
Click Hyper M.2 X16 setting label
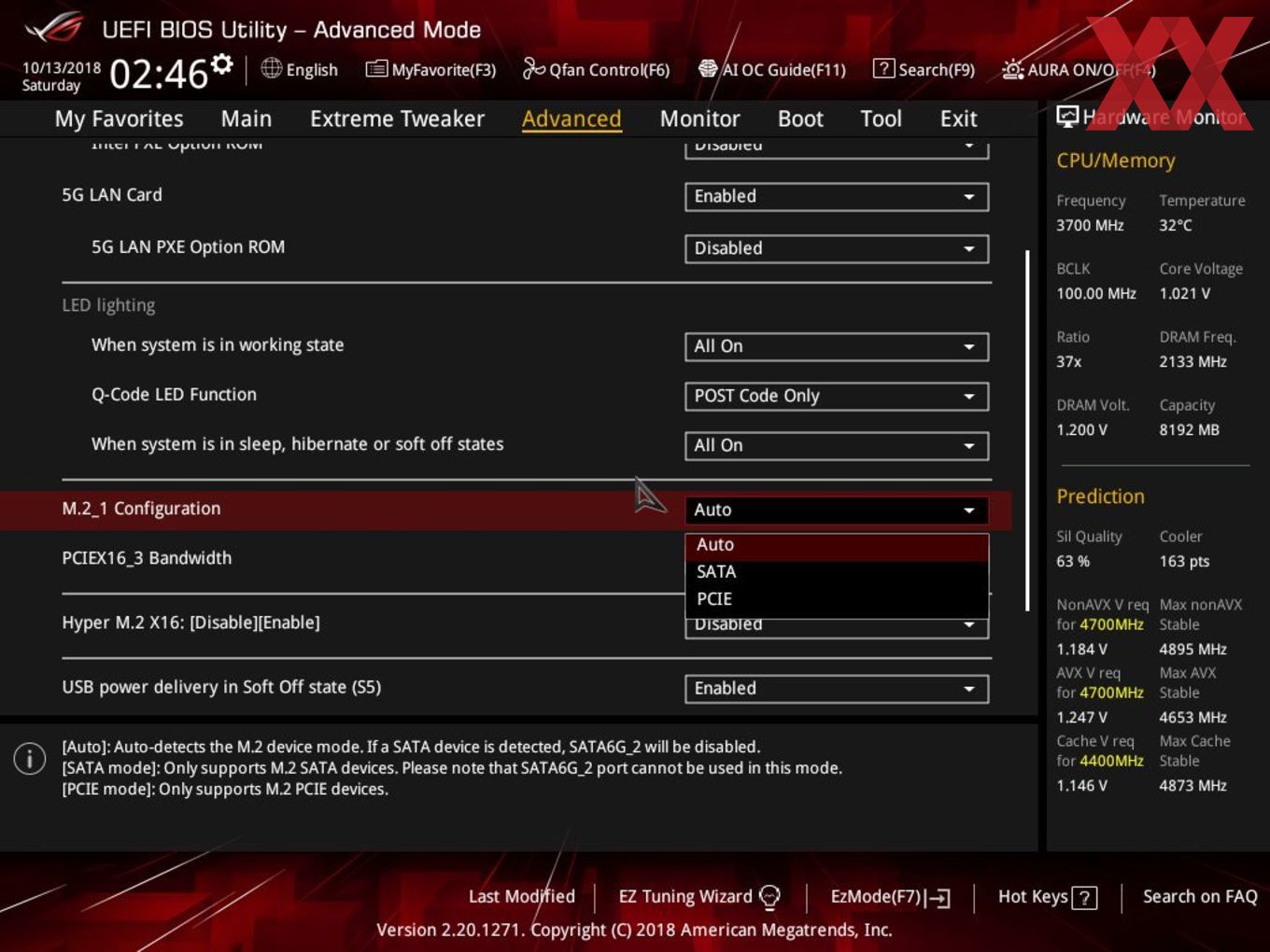click(190, 623)
